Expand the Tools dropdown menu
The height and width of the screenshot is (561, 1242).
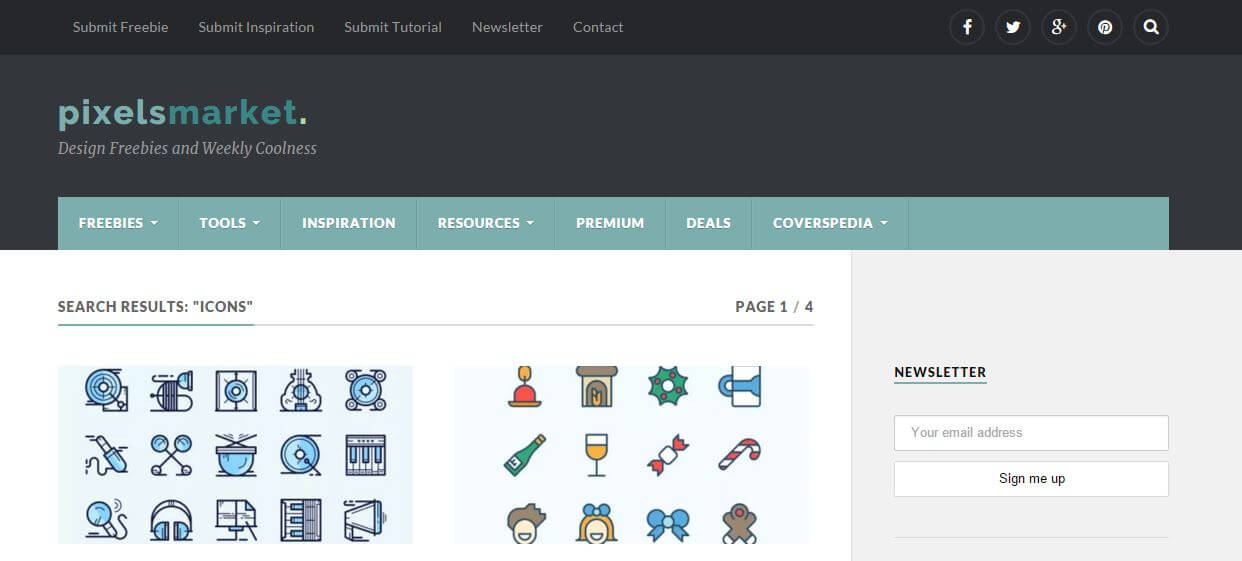(229, 223)
